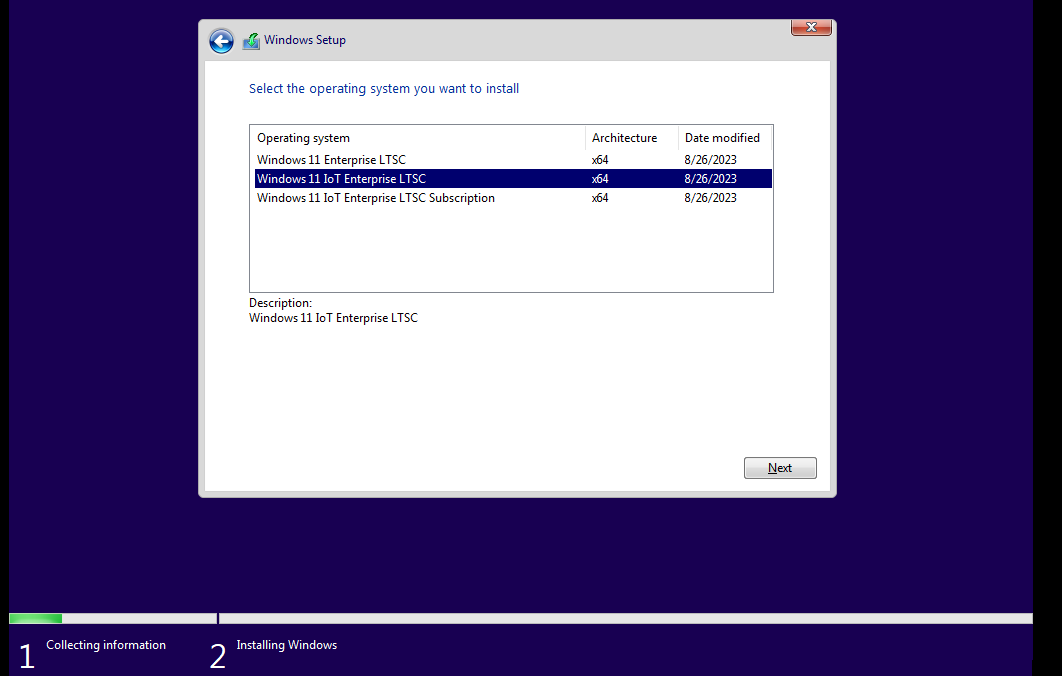Viewport: 1062px width, 676px height.
Task: Click the setup progress bar
Action: [x=520, y=618]
